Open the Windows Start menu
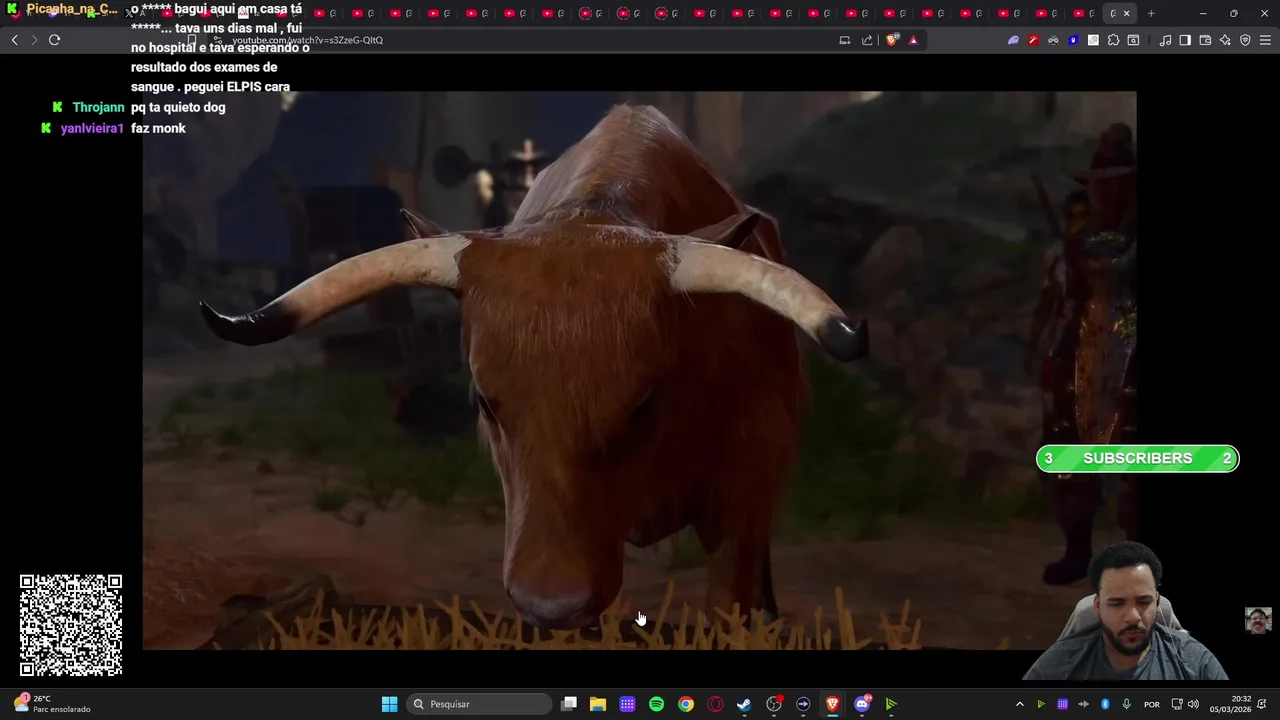The height and width of the screenshot is (720, 1280). [x=389, y=704]
